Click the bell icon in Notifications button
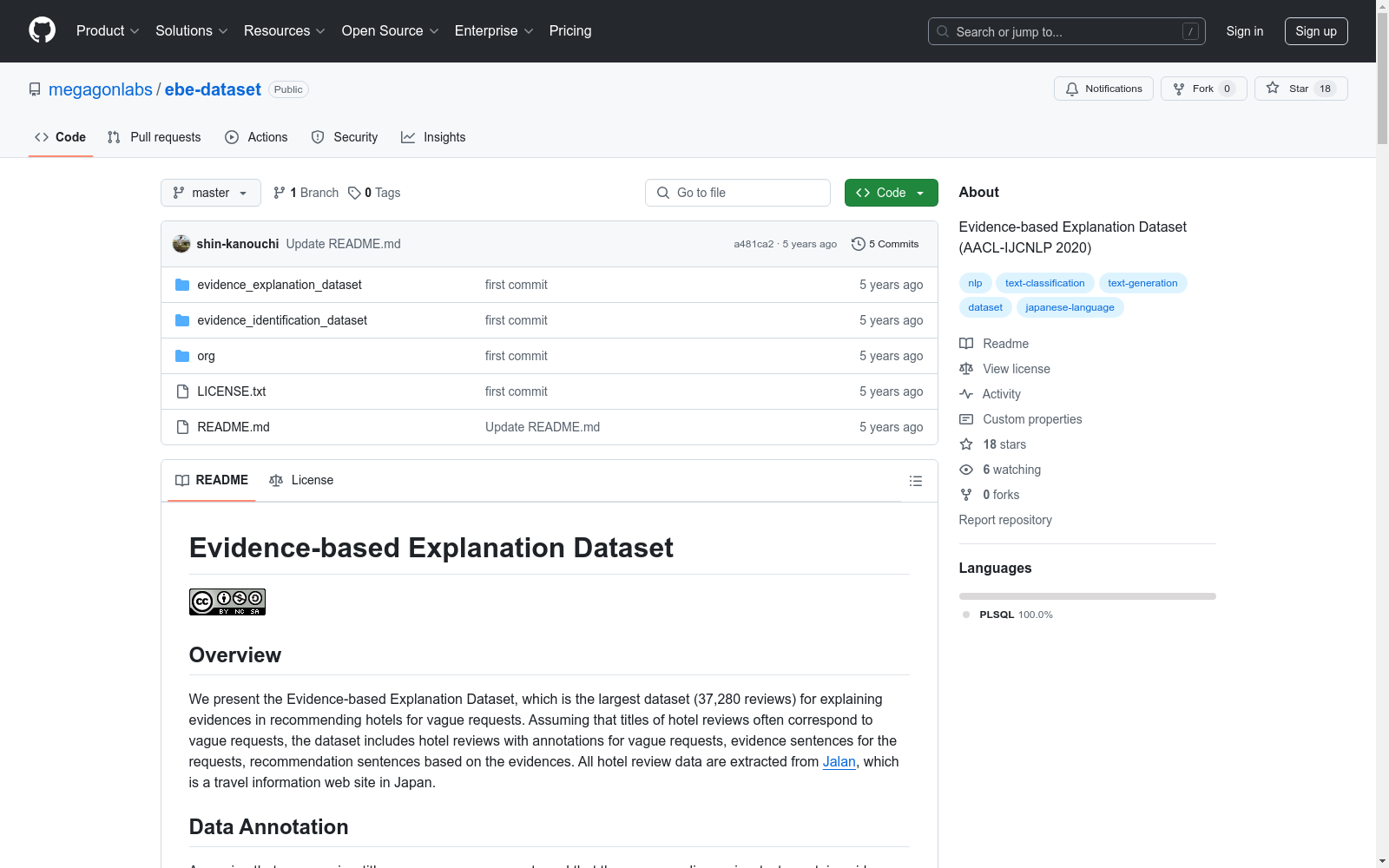 [x=1072, y=89]
